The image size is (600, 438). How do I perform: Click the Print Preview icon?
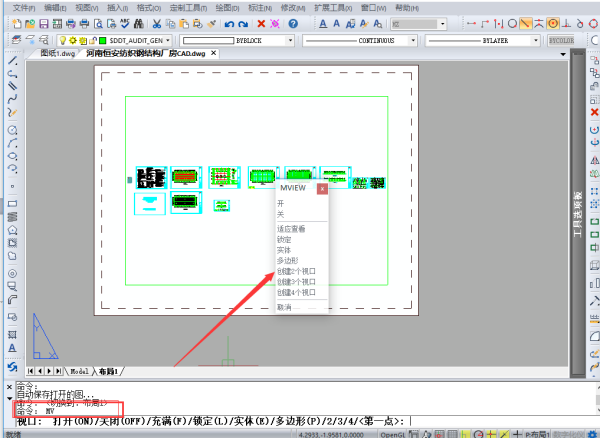tap(98, 24)
